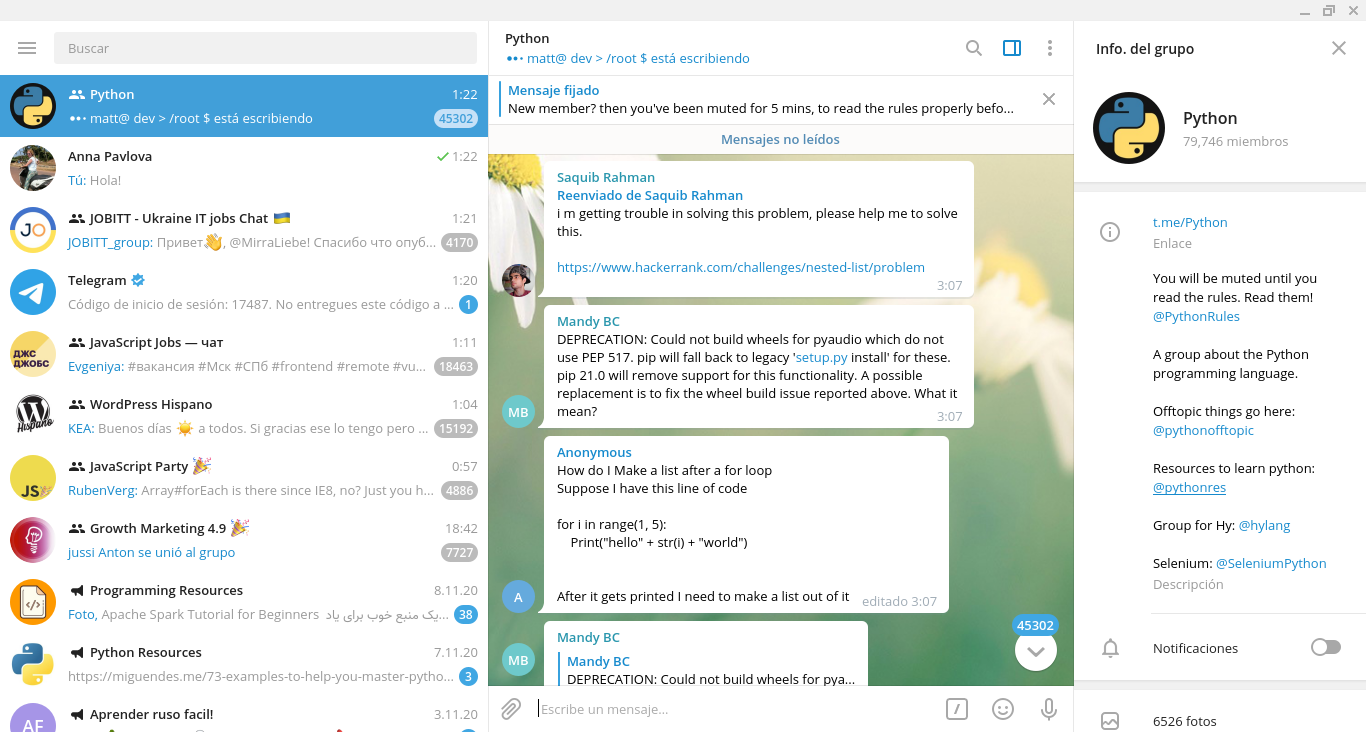
Task: Maximize the window from the title bar
Action: click(x=1328, y=10)
